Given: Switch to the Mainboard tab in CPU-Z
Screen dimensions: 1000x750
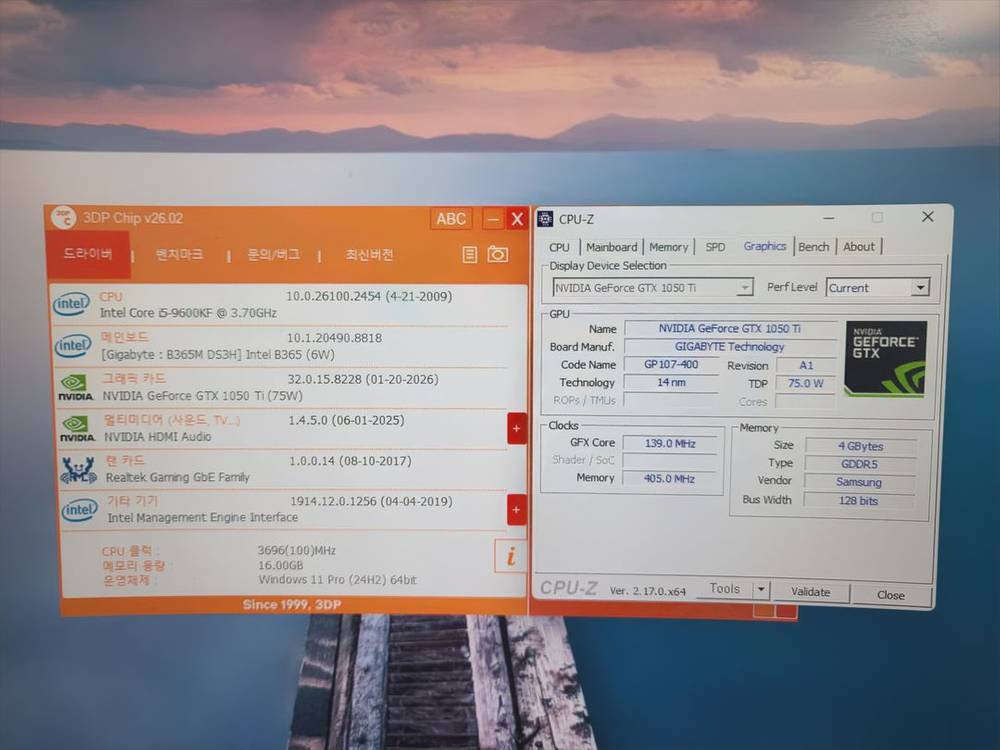Looking at the screenshot, I should coord(612,247).
